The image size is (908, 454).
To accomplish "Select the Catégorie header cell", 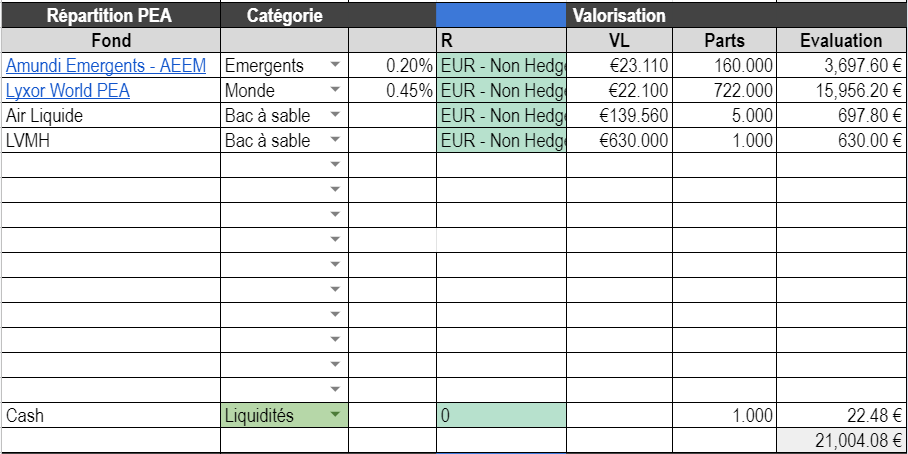I will tap(285, 15).
